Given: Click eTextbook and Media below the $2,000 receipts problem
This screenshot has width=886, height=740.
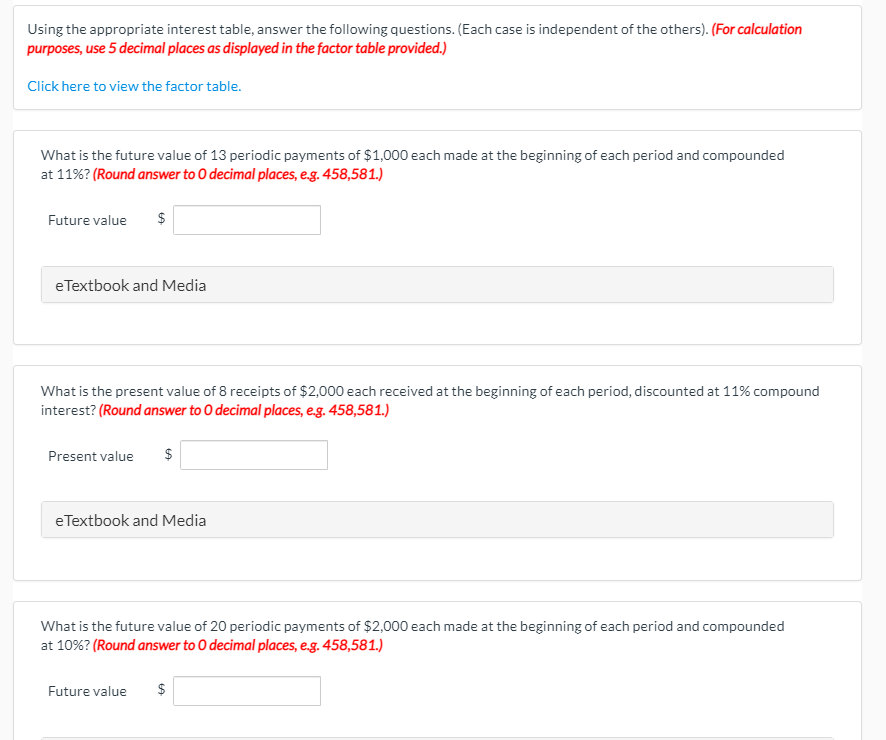Looking at the screenshot, I should point(437,519).
